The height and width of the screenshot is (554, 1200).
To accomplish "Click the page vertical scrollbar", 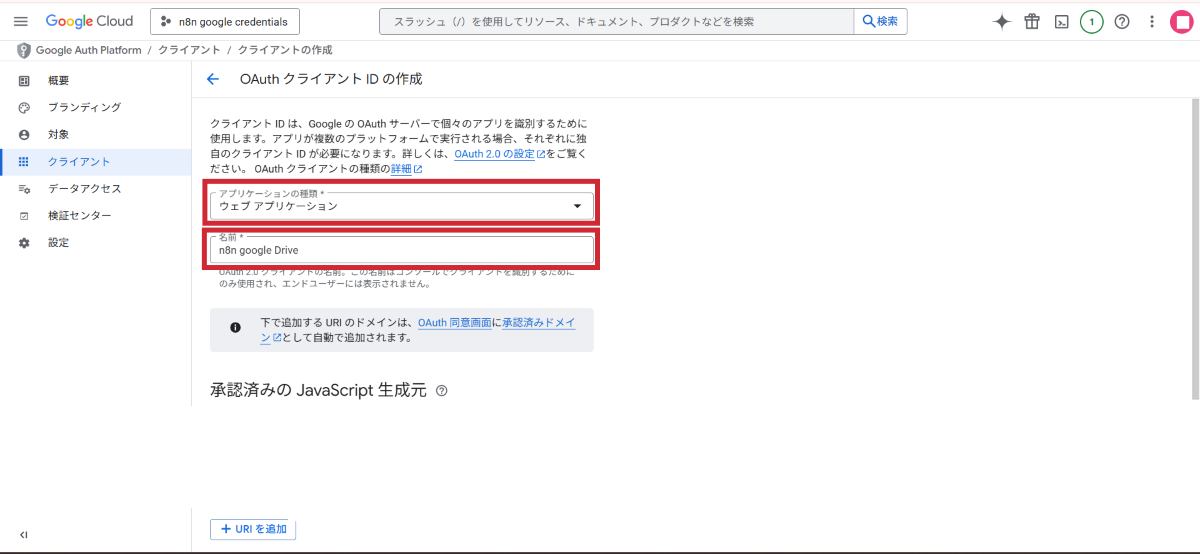I will tap(1194, 250).
